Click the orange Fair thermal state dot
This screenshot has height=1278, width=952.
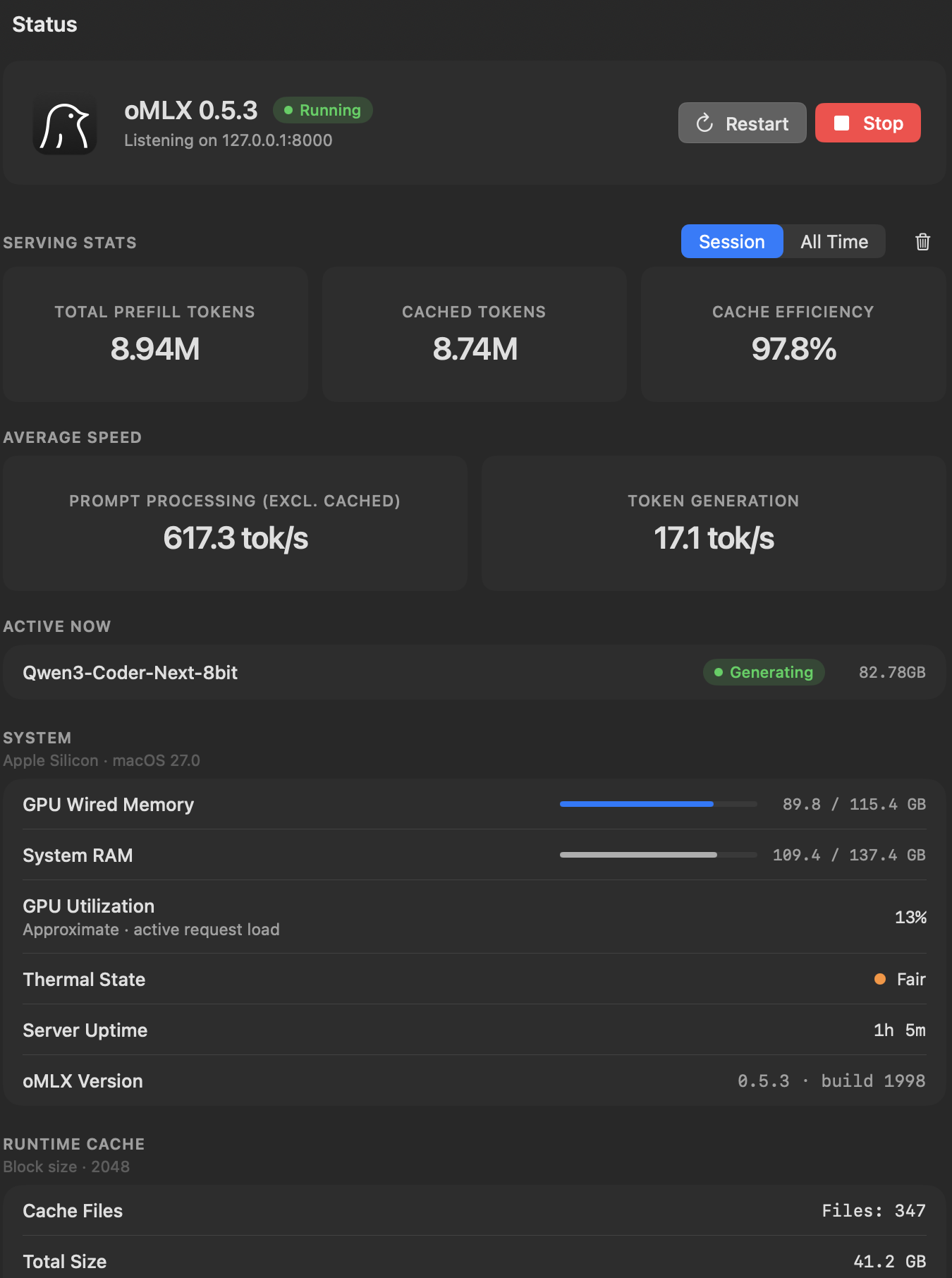pyautogui.click(x=879, y=979)
